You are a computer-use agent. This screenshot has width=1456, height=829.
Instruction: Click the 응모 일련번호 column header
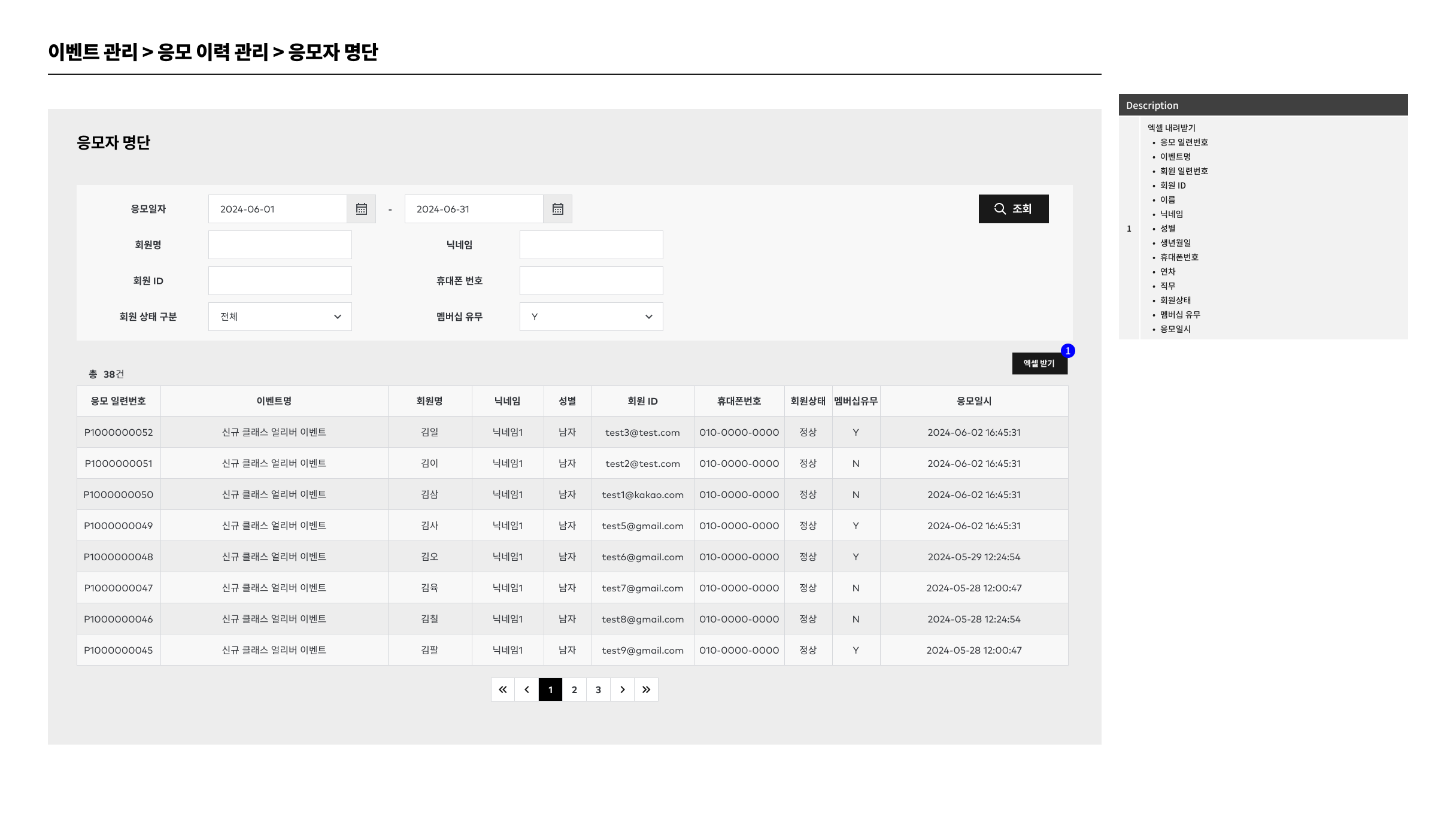coord(119,401)
